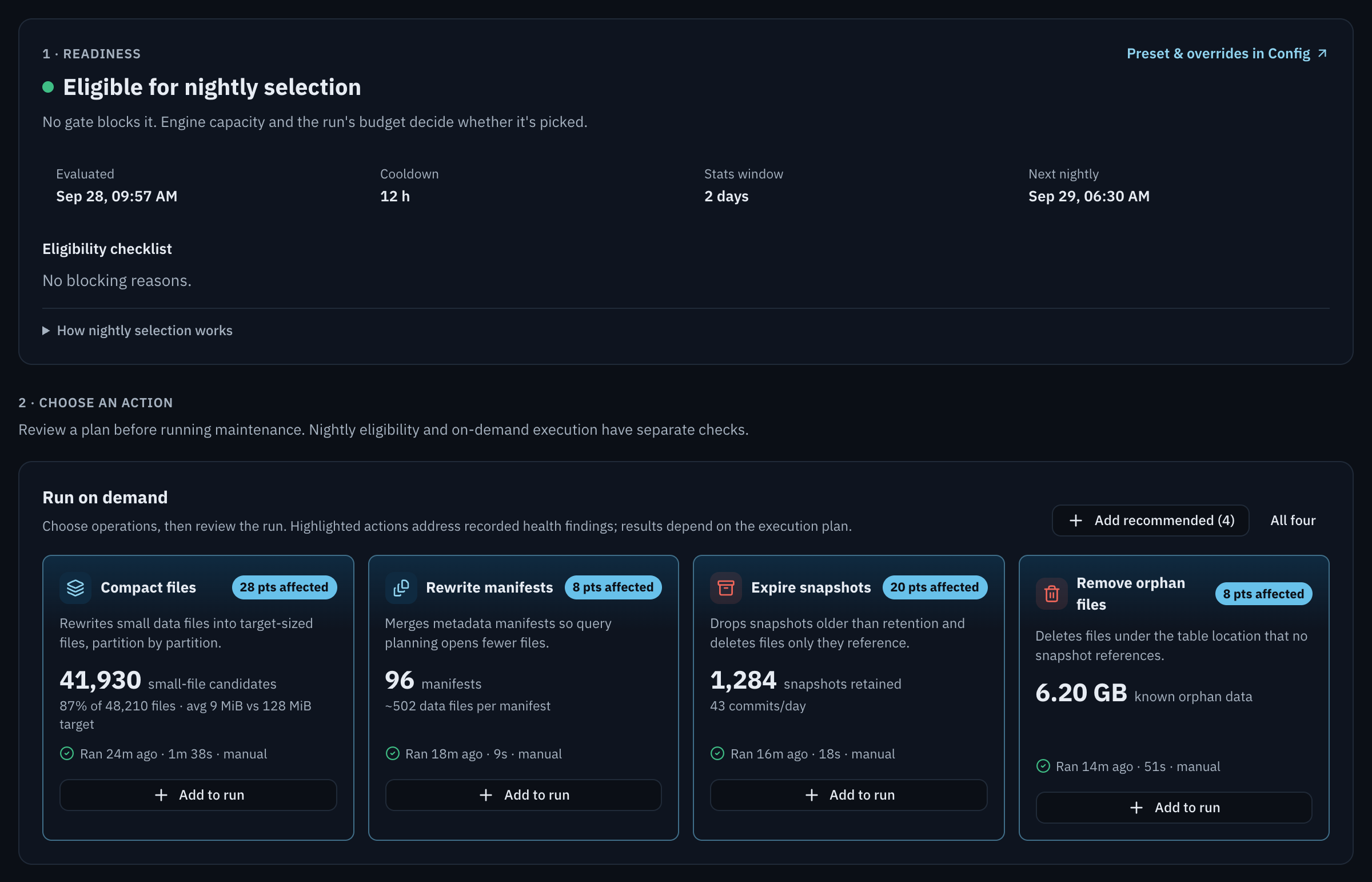Click the Remove orphan files trash icon
Image resolution: width=1372 pixels, height=882 pixels.
pos(1051,594)
